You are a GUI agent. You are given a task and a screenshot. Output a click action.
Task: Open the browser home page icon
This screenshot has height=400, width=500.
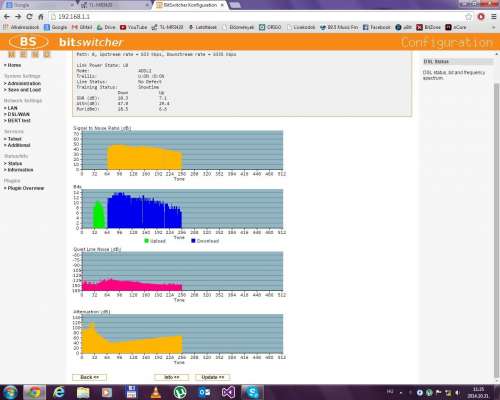(41, 17)
